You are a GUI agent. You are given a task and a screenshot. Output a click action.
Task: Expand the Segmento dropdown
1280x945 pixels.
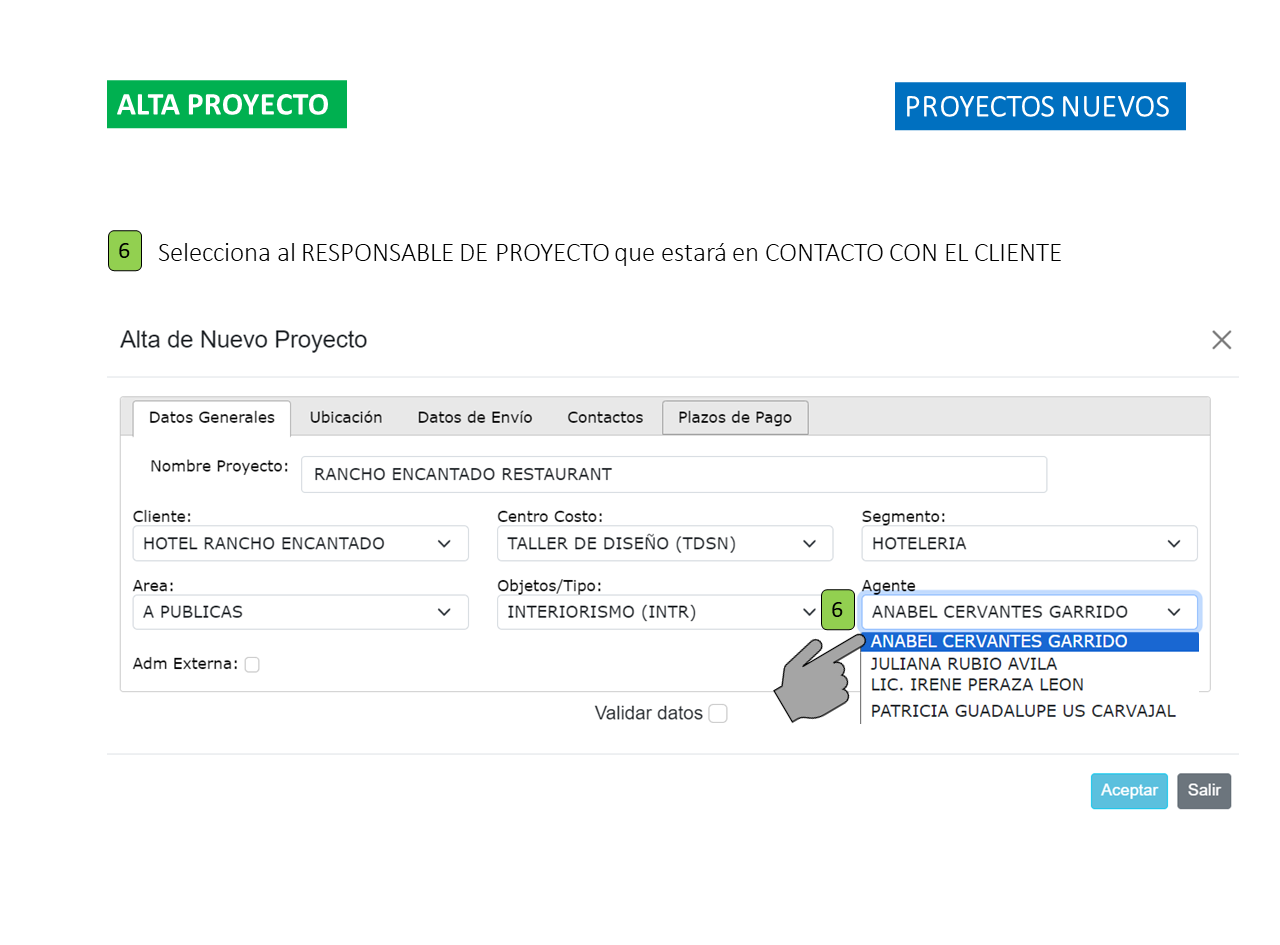click(1029, 544)
